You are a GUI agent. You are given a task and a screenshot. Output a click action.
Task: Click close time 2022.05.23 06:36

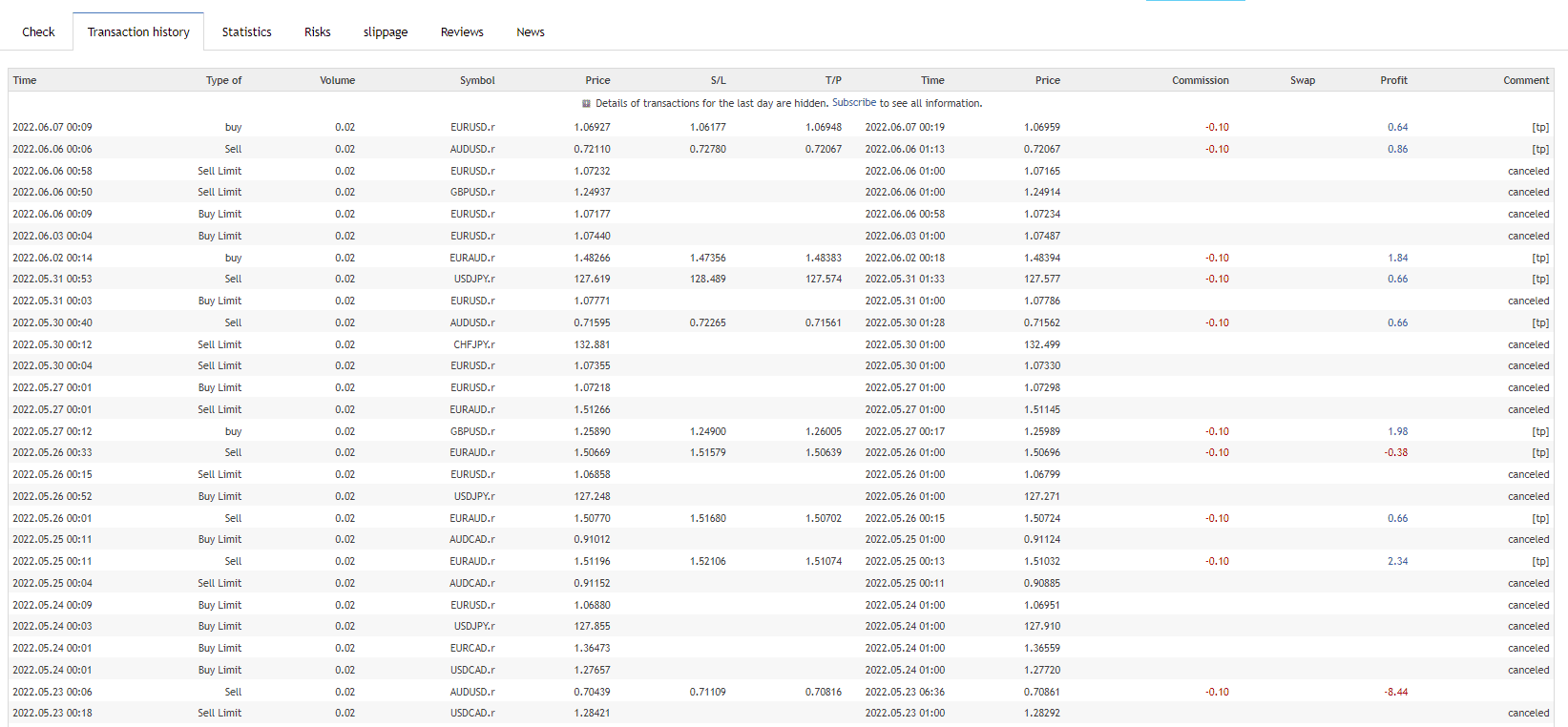click(x=905, y=692)
